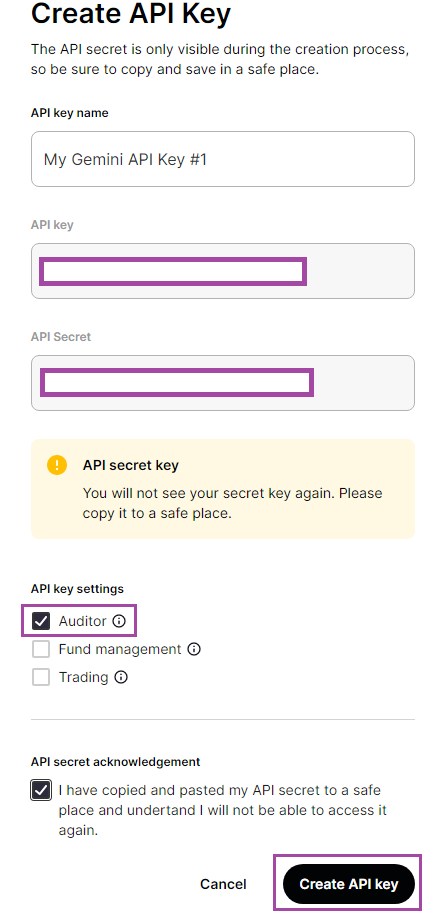Screen dimensions: 445x915
Task: Click the Create API key button
Action: 349,884
